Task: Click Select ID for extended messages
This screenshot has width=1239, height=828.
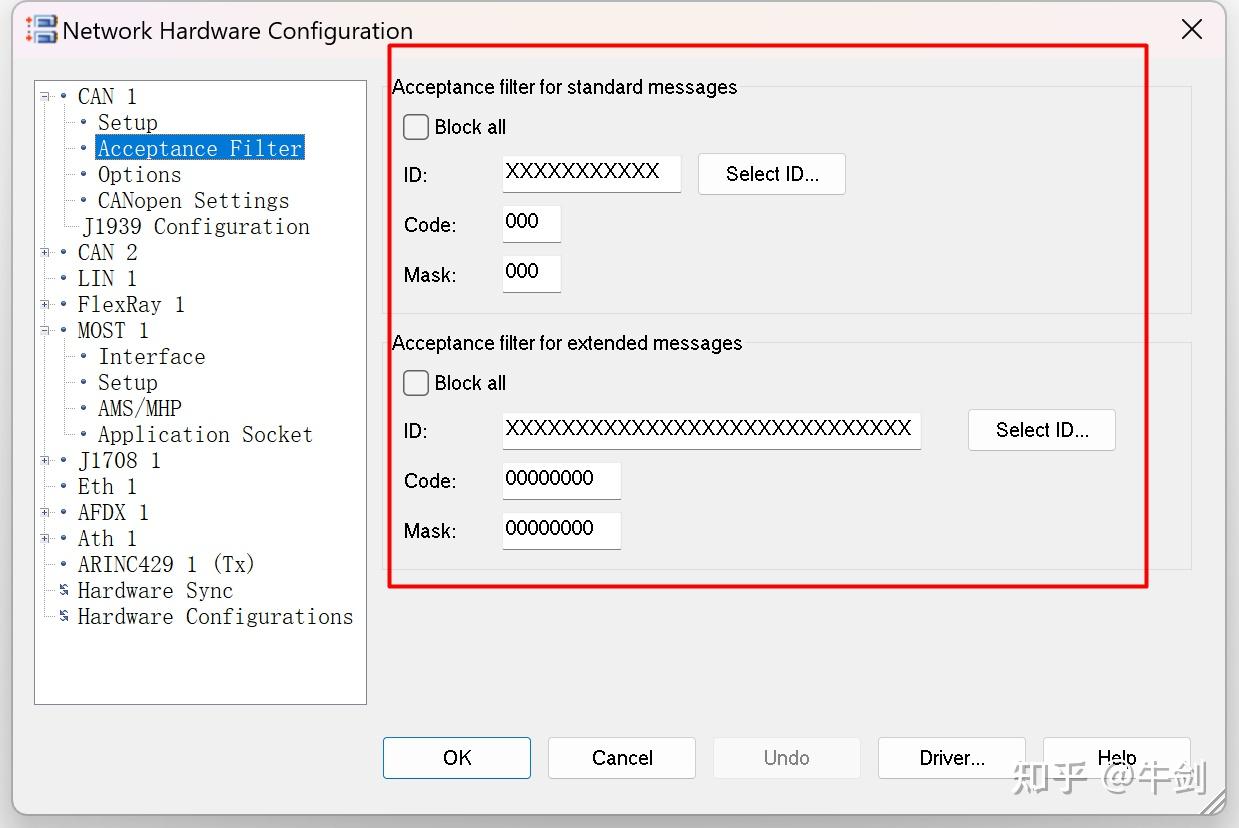Action: 1041,430
